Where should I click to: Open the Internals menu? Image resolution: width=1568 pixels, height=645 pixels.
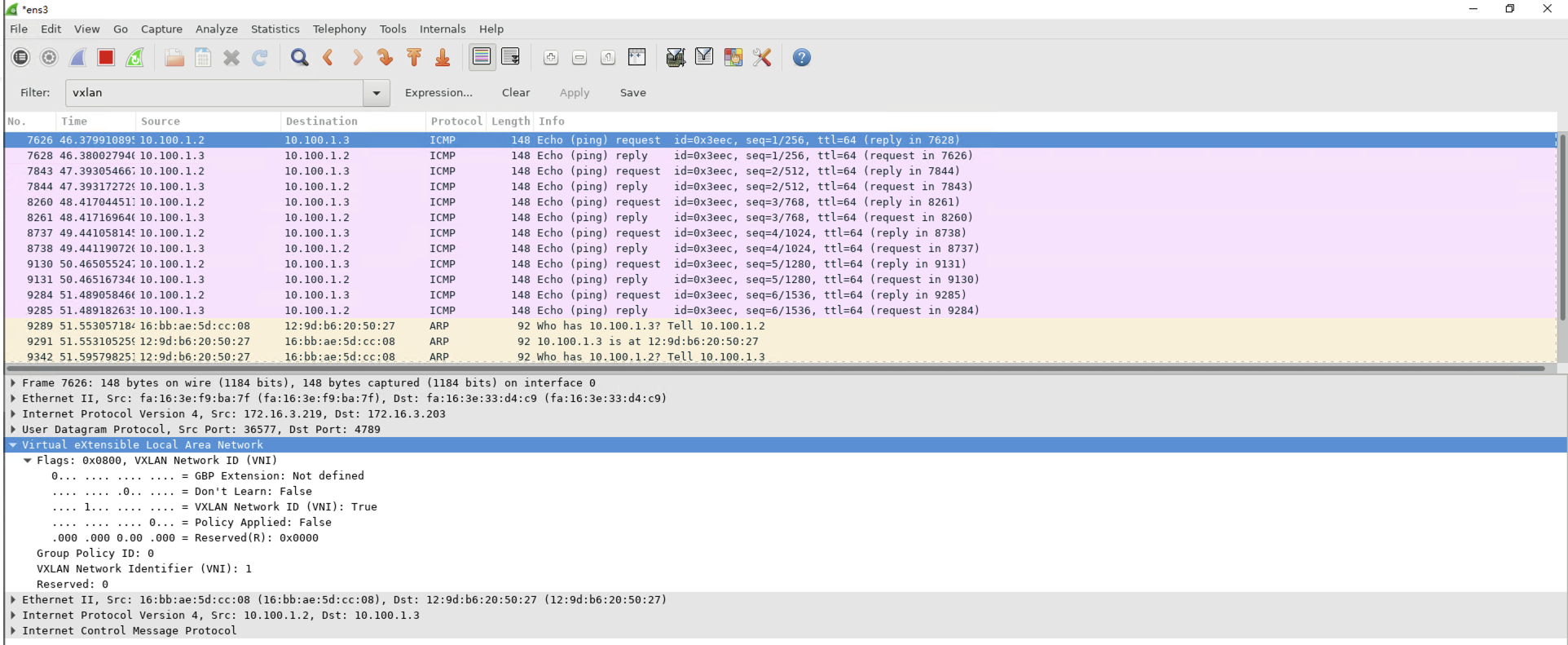point(443,29)
